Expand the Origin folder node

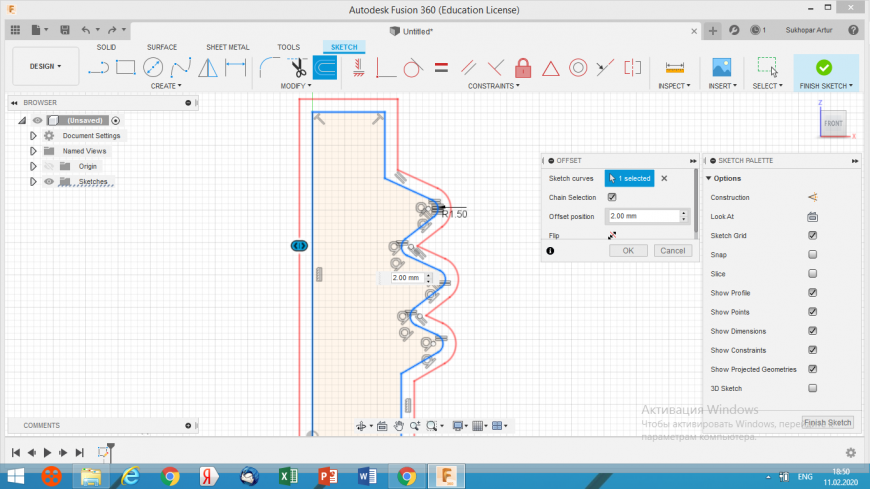click(33, 167)
